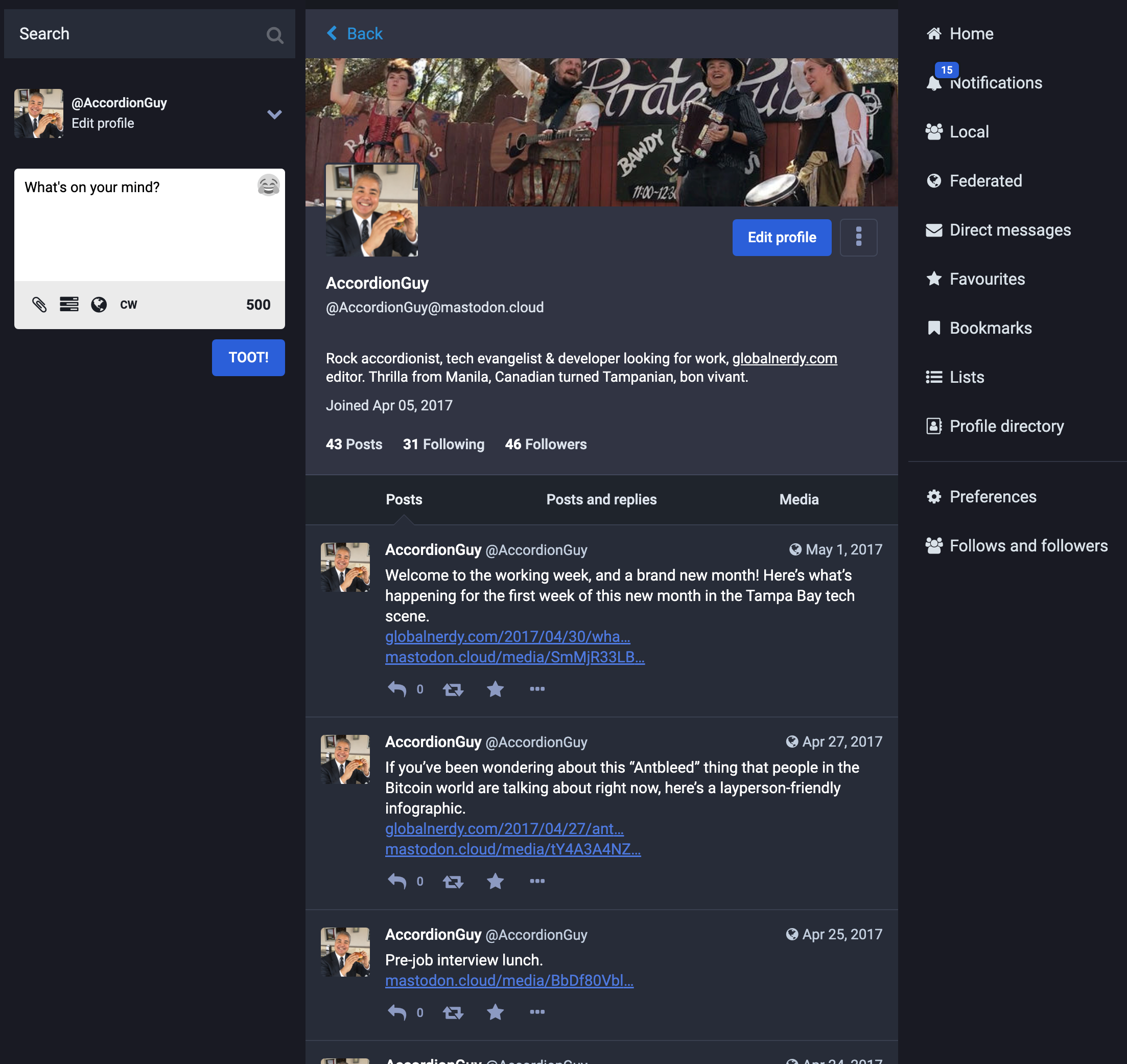The width and height of the screenshot is (1127, 1064).
Task: Open the Federated timeline
Action: click(973, 181)
